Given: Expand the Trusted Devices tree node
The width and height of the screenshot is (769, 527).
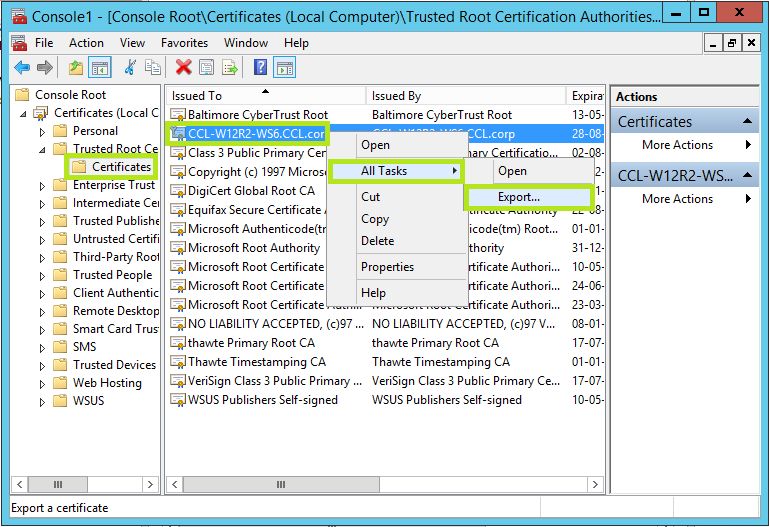Looking at the screenshot, I should point(42,366).
